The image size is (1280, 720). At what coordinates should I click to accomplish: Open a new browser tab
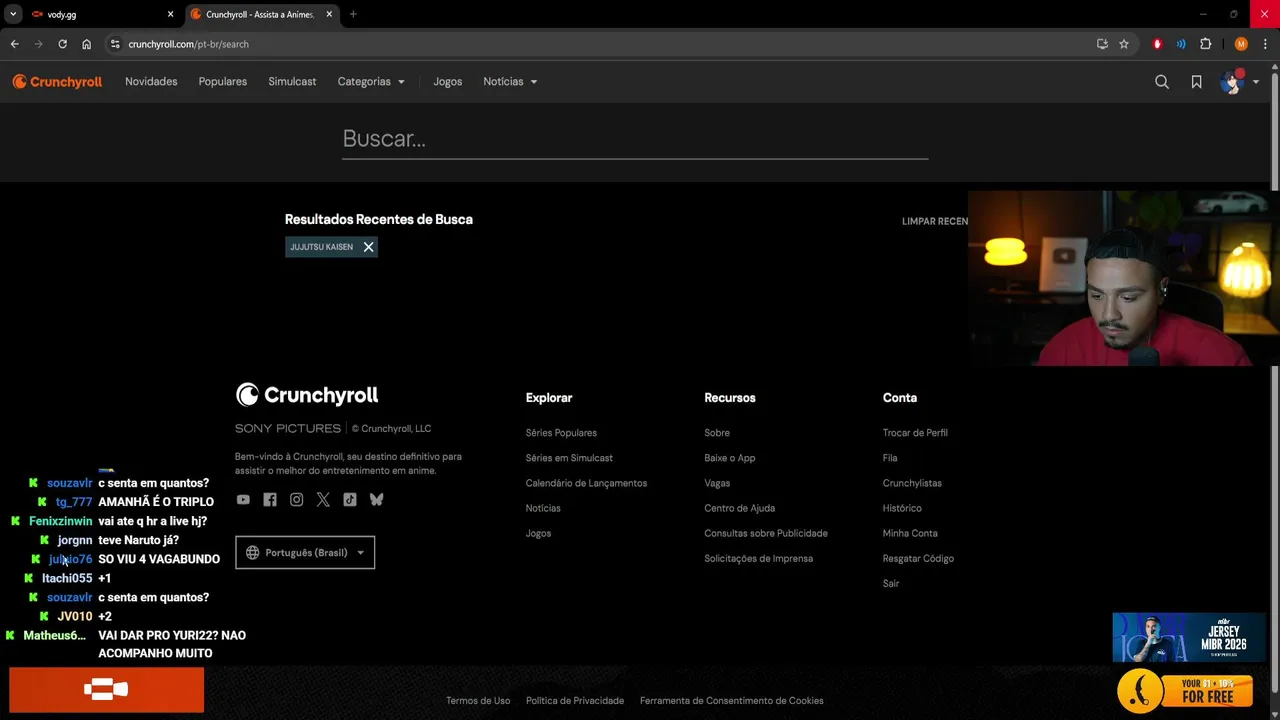[x=353, y=14]
